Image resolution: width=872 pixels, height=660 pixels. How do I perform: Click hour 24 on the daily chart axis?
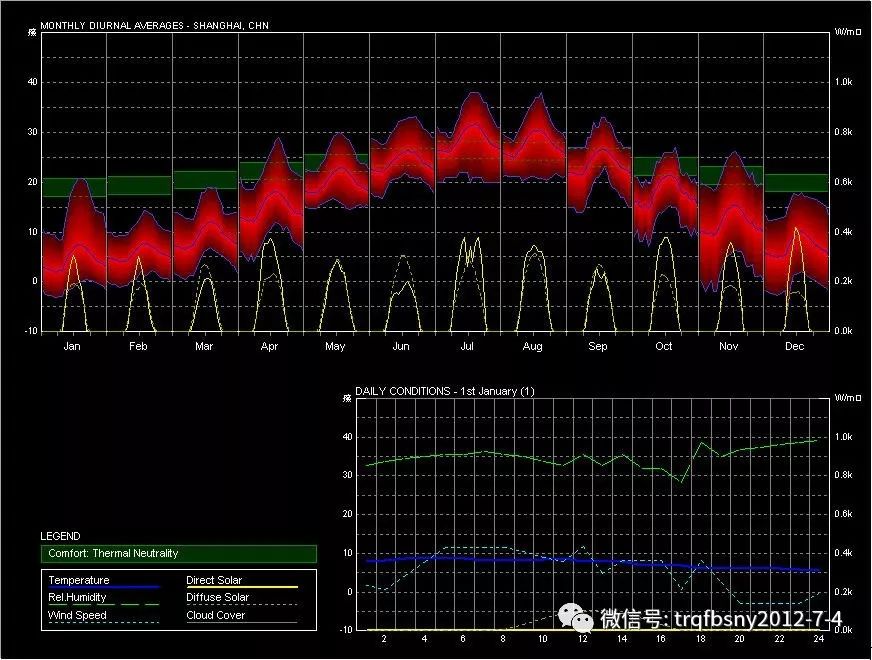tap(817, 639)
